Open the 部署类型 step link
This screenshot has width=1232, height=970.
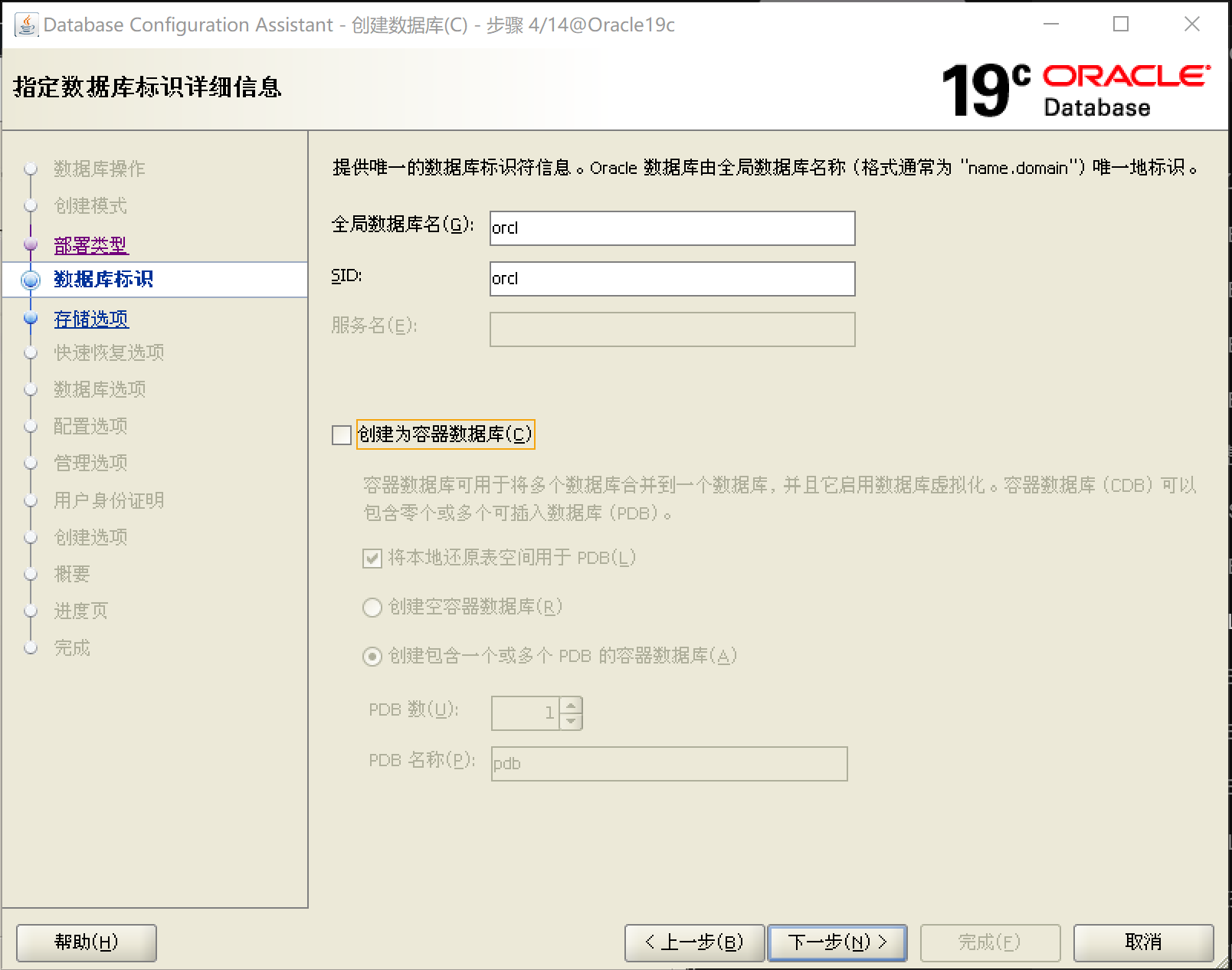[91, 245]
